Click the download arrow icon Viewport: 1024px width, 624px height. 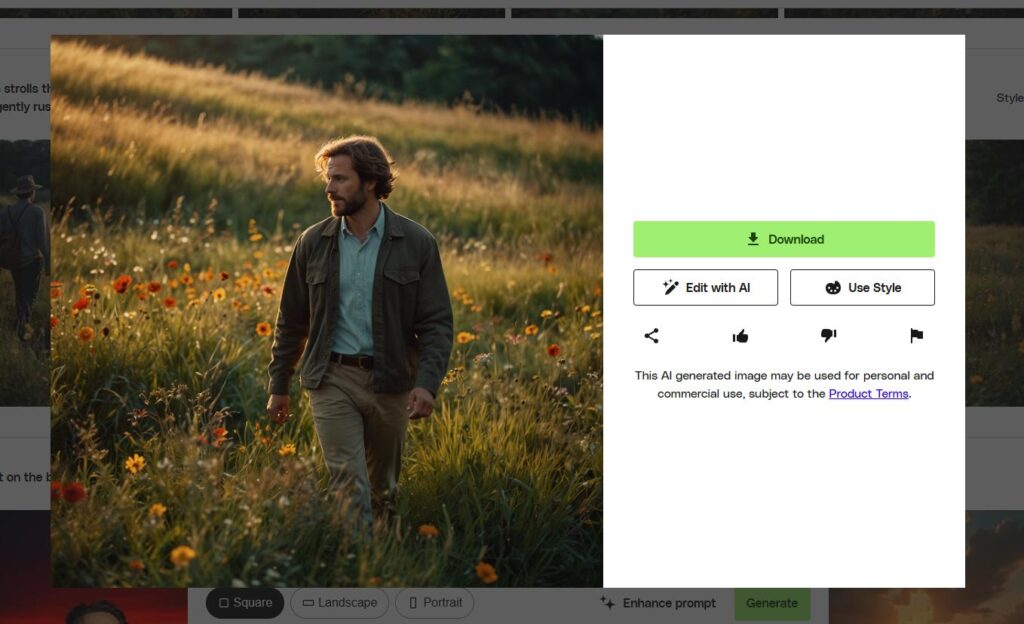[751, 239]
